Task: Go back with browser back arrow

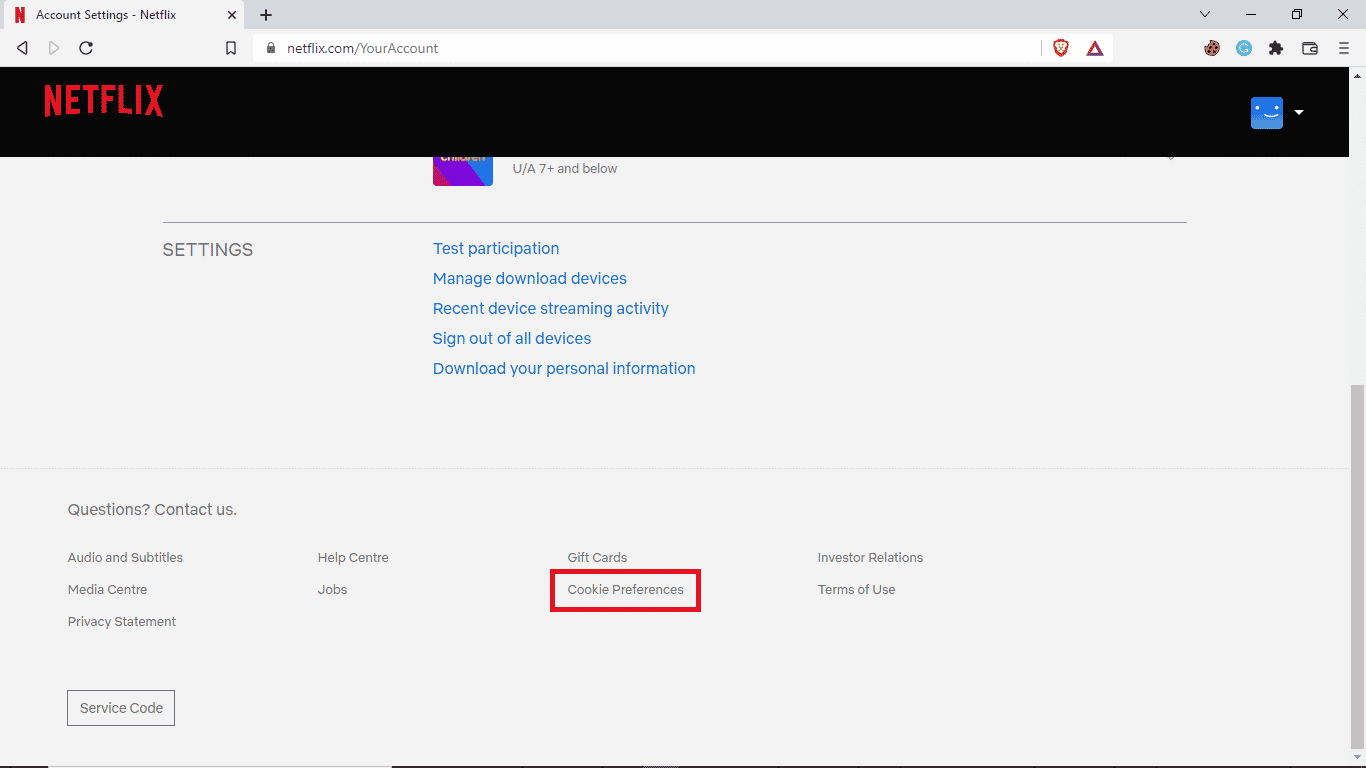Action: tap(22, 48)
